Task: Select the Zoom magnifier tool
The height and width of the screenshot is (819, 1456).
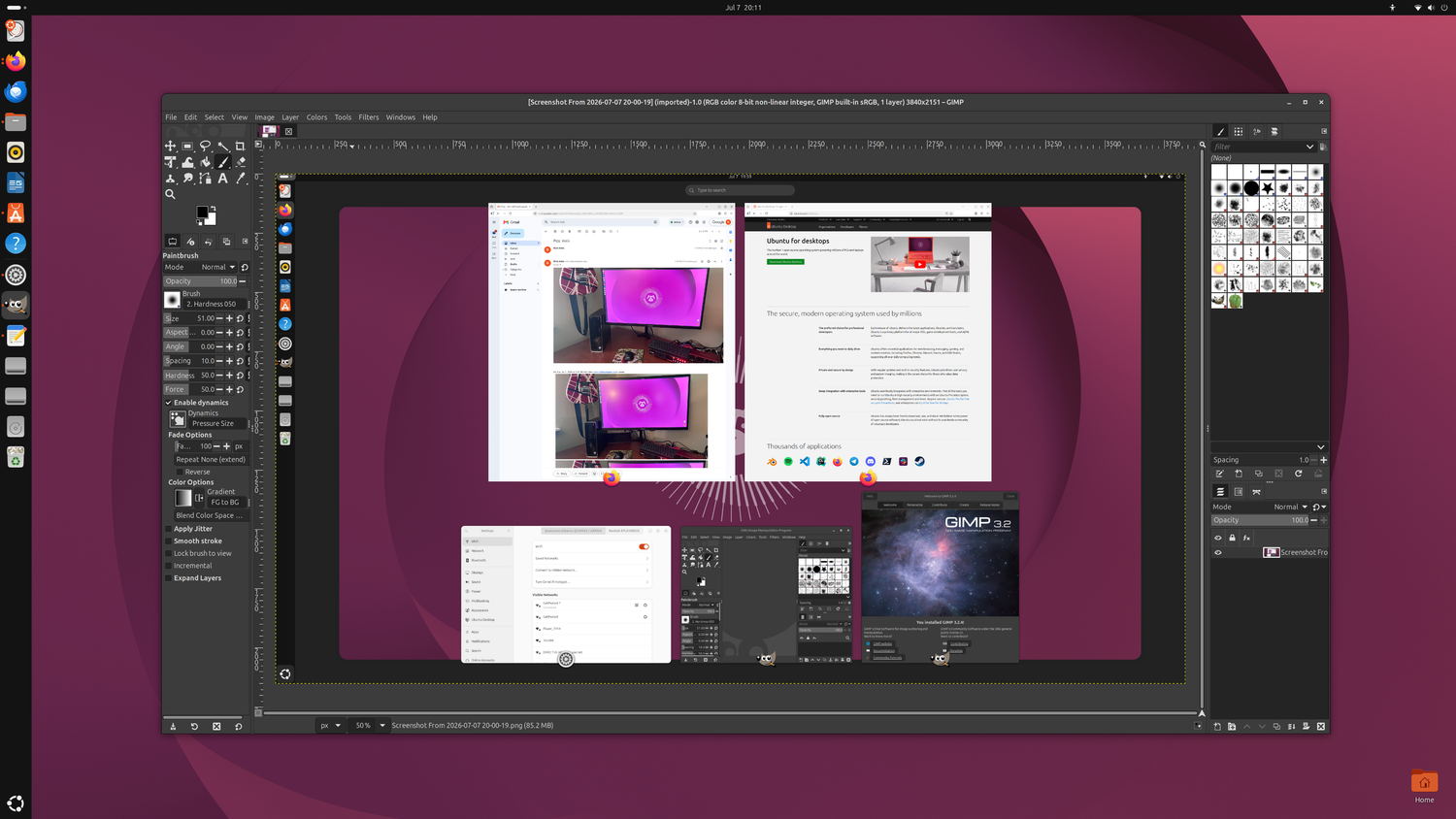Action: coord(170,194)
